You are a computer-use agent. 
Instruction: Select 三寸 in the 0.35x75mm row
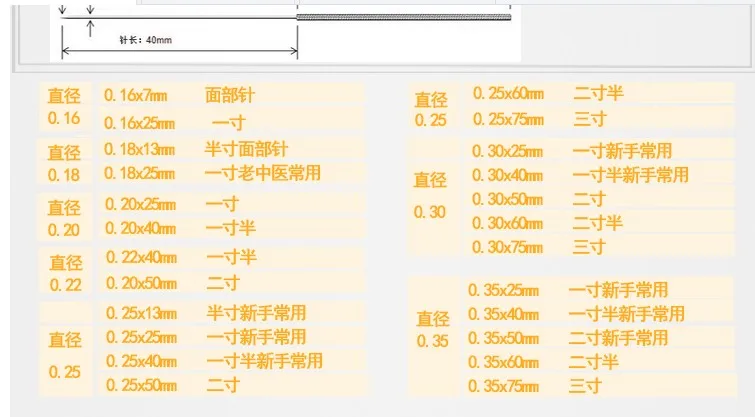[585, 387]
